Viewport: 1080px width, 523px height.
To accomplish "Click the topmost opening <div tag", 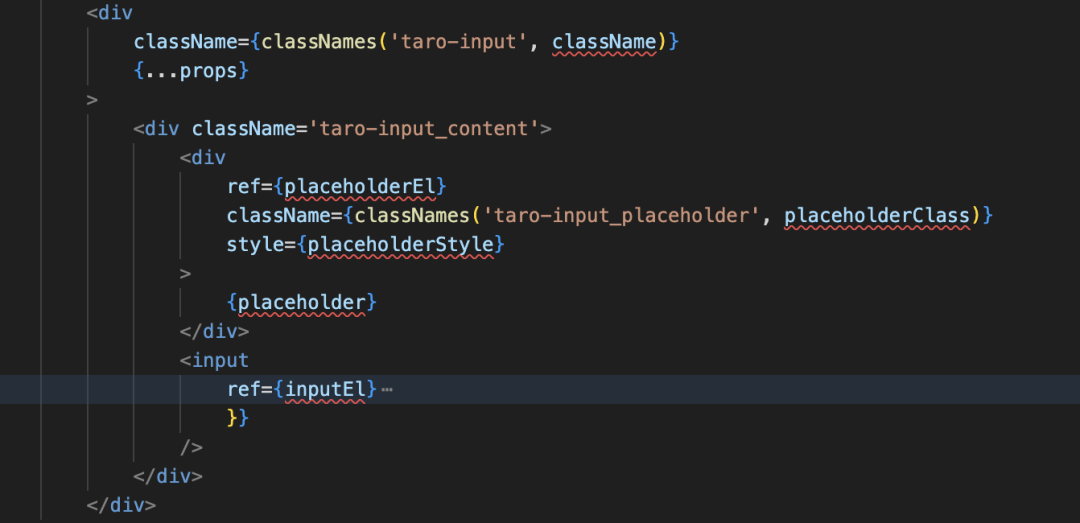I will (110, 13).
